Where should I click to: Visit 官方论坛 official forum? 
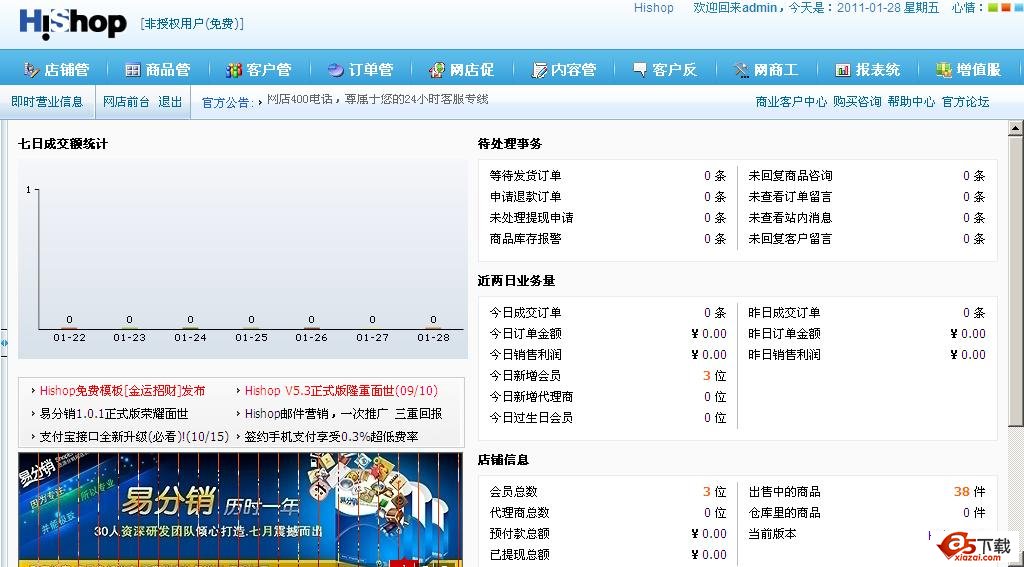965,102
